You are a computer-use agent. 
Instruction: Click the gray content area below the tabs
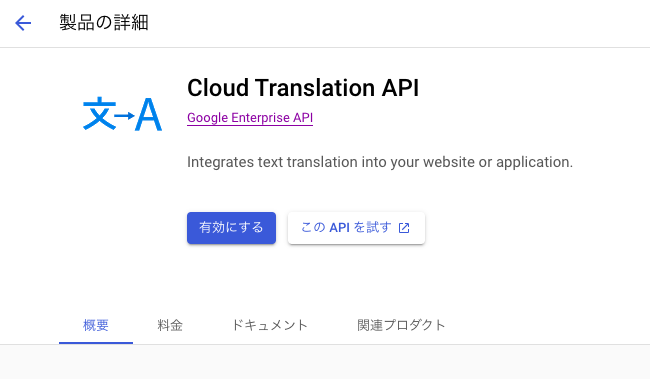pyautogui.click(x=325, y=362)
